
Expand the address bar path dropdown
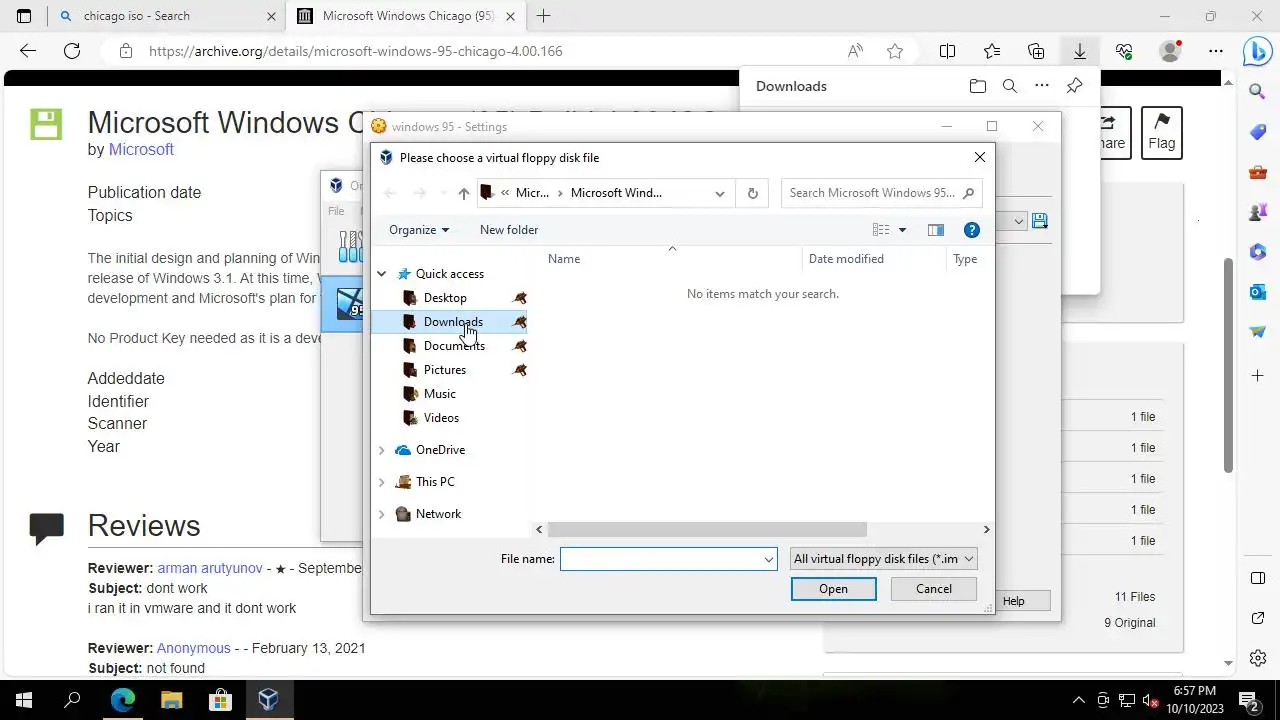click(719, 193)
